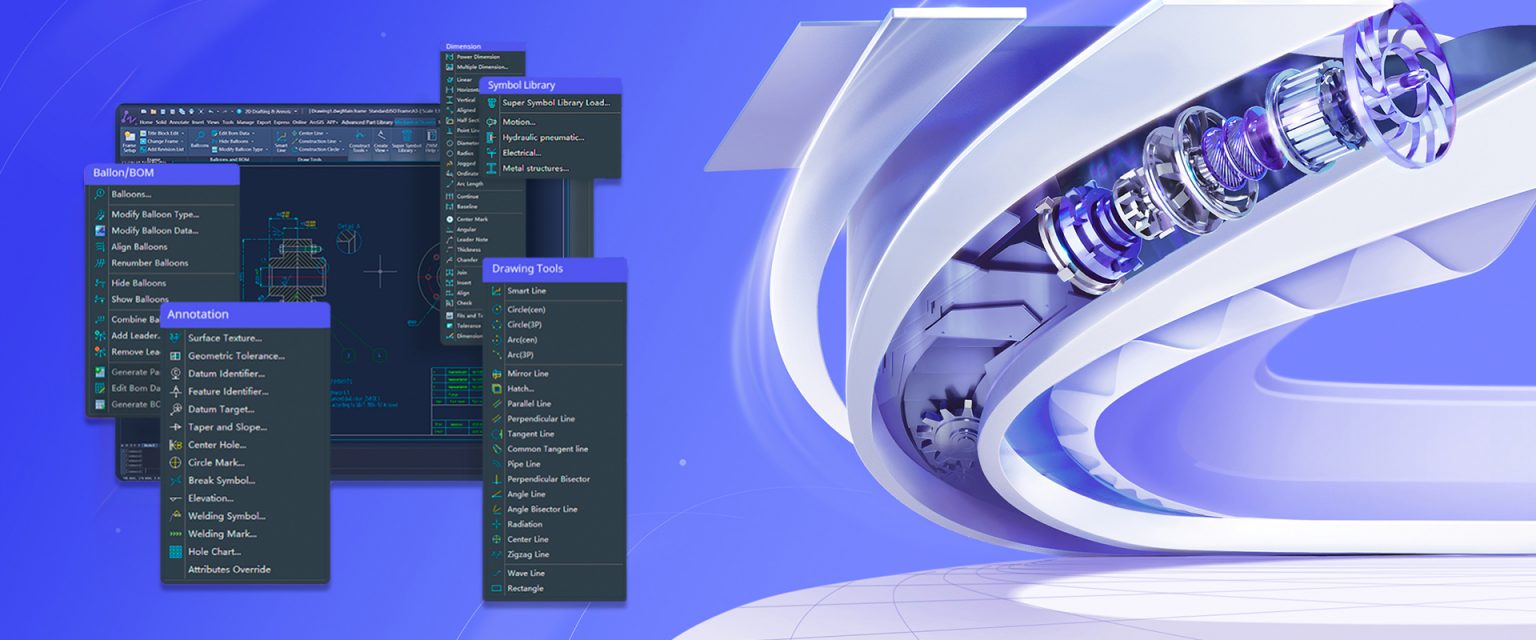Choose the Electrical symbol library icon
The height and width of the screenshot is (640, 1536).
coord(491,153)
